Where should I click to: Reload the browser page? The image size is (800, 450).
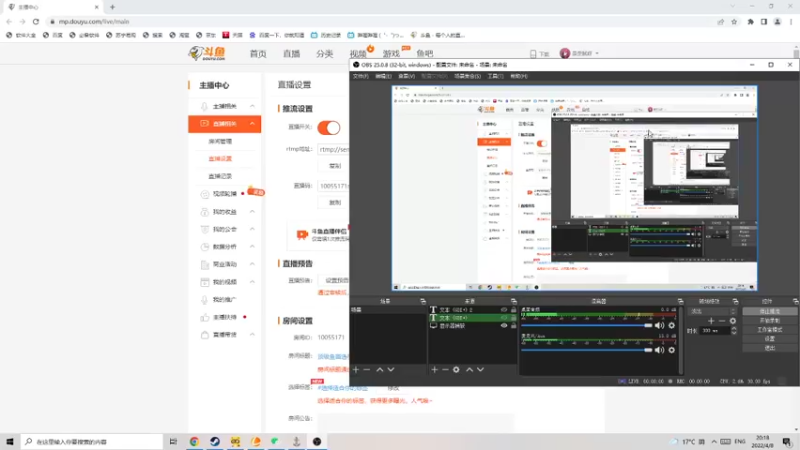(x=36, y=21)
